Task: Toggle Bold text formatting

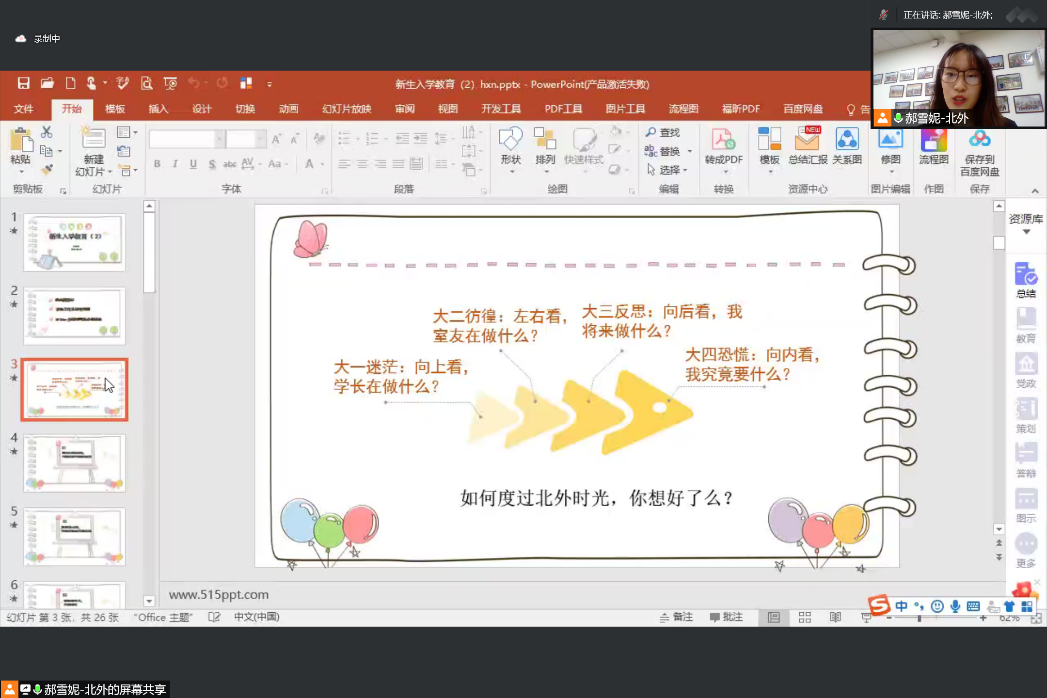Action: (157, 164)
